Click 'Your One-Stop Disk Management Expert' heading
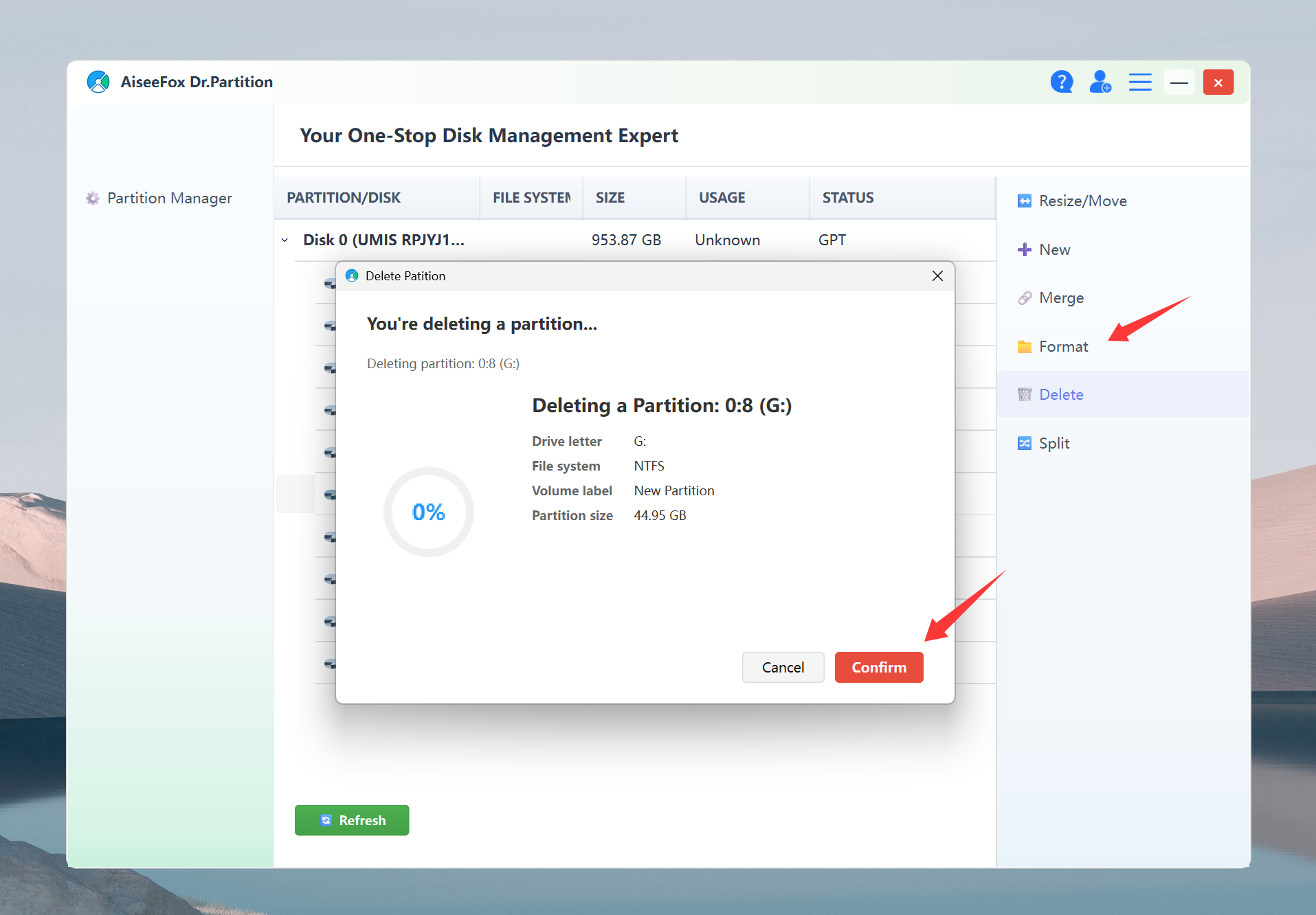Image resolution: width=1316 pixels, height=915 pixels. (489, 136)
